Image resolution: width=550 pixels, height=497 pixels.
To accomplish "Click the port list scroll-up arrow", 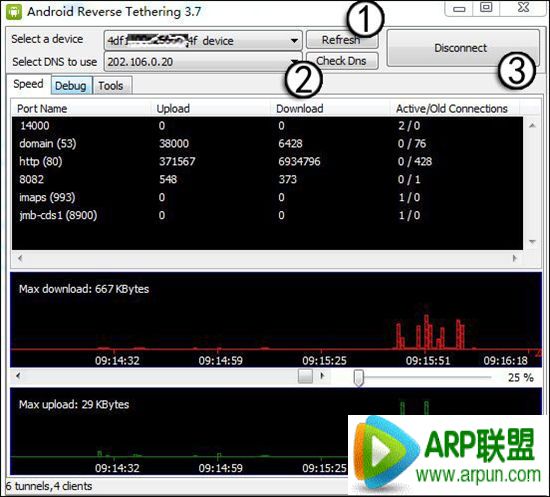I will pos(532,125).
